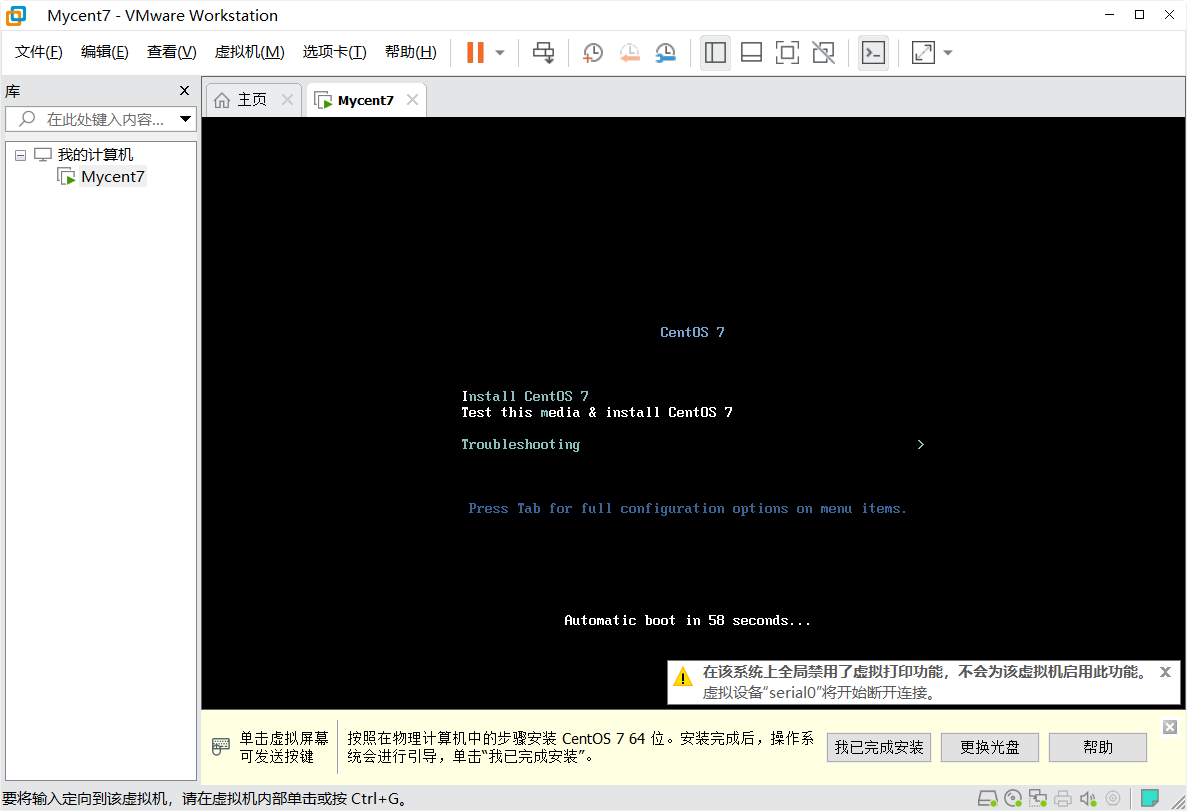
Task: Click the camera device status icon
Action: [x=1113, y=798]
